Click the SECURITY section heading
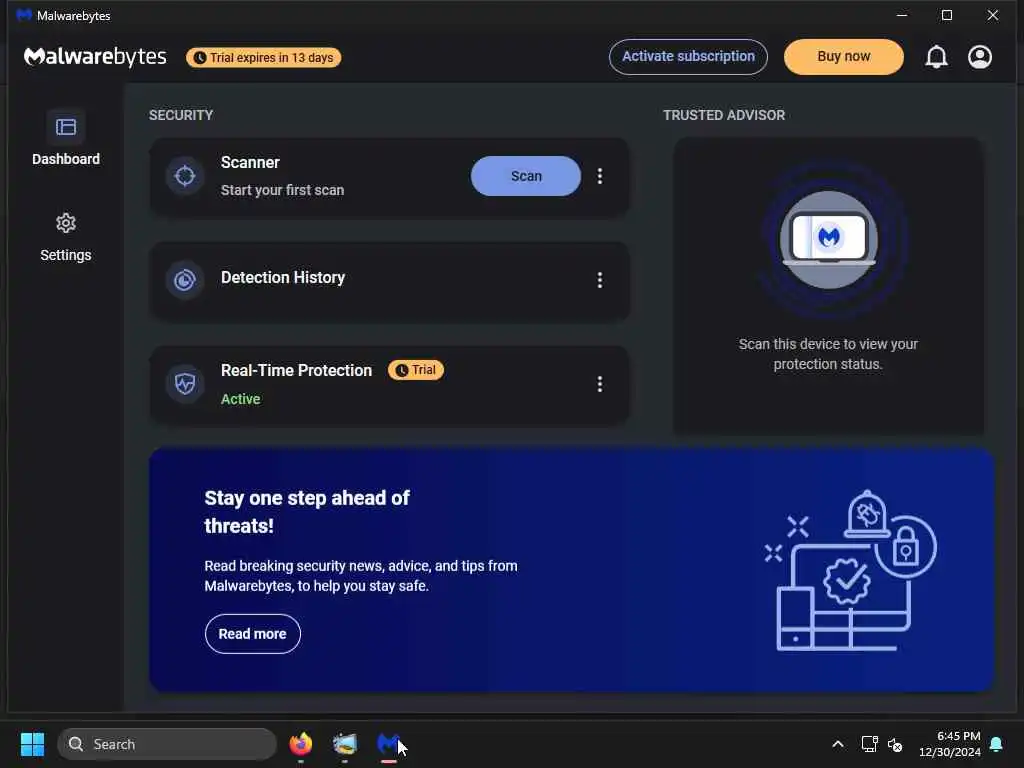This screenshot has width=1024, height=768. tap(181, 115)
